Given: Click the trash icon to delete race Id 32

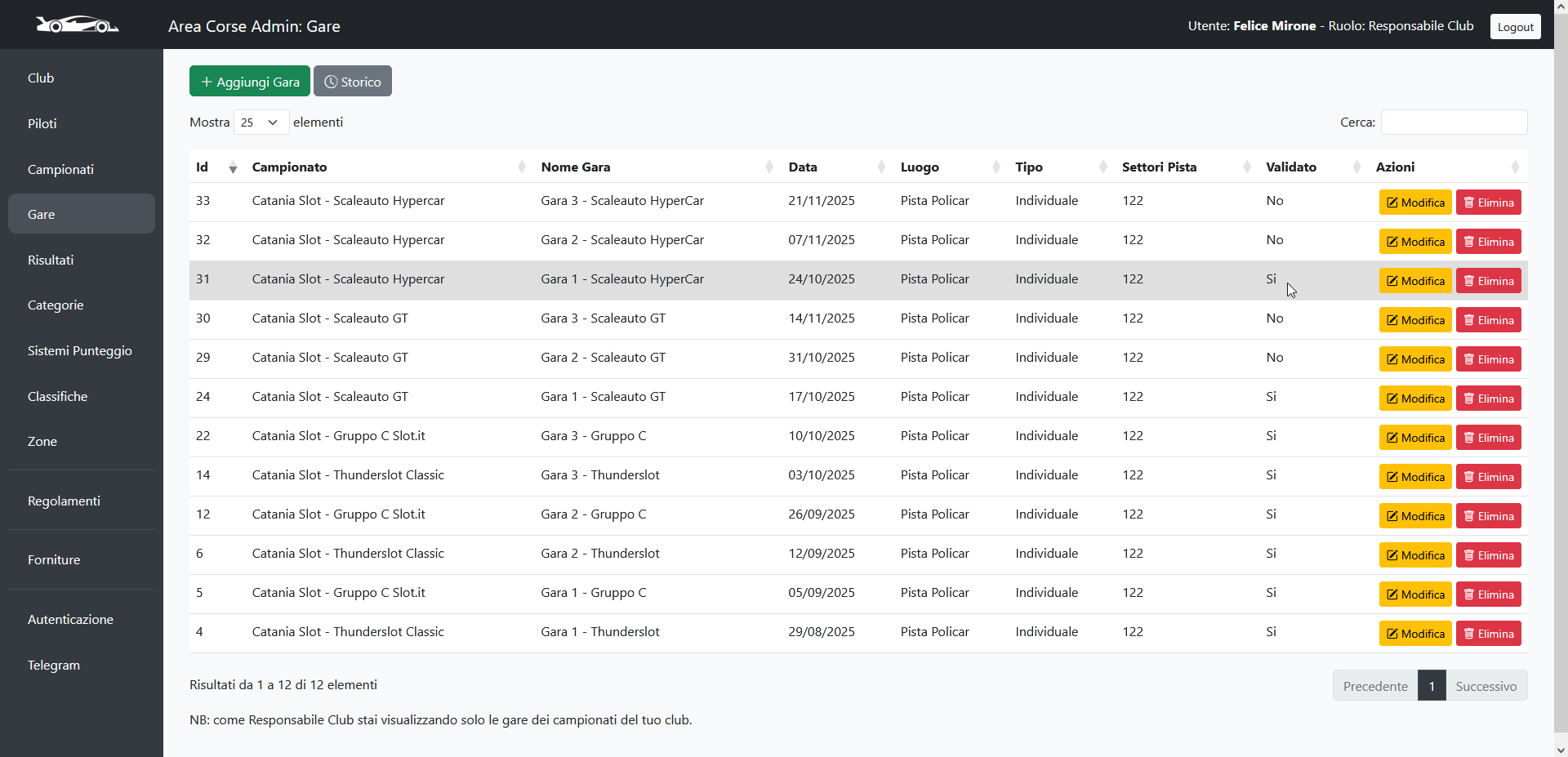Looking at the screenshot, I should 1468,241.
